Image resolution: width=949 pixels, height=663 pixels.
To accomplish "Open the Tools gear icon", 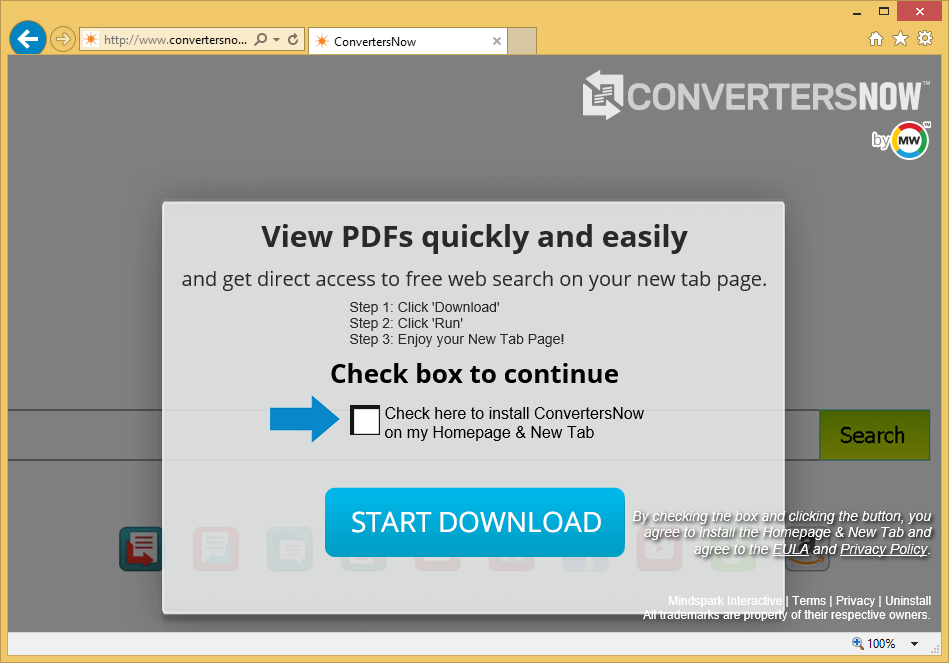I will point(925,39).
